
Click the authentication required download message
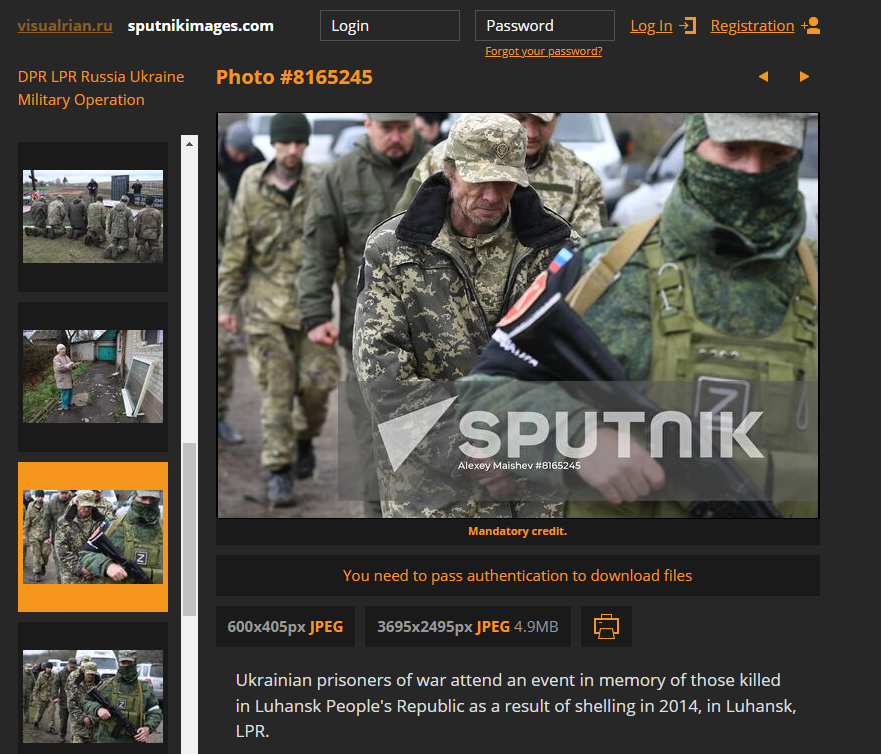[x=517, y=575]
